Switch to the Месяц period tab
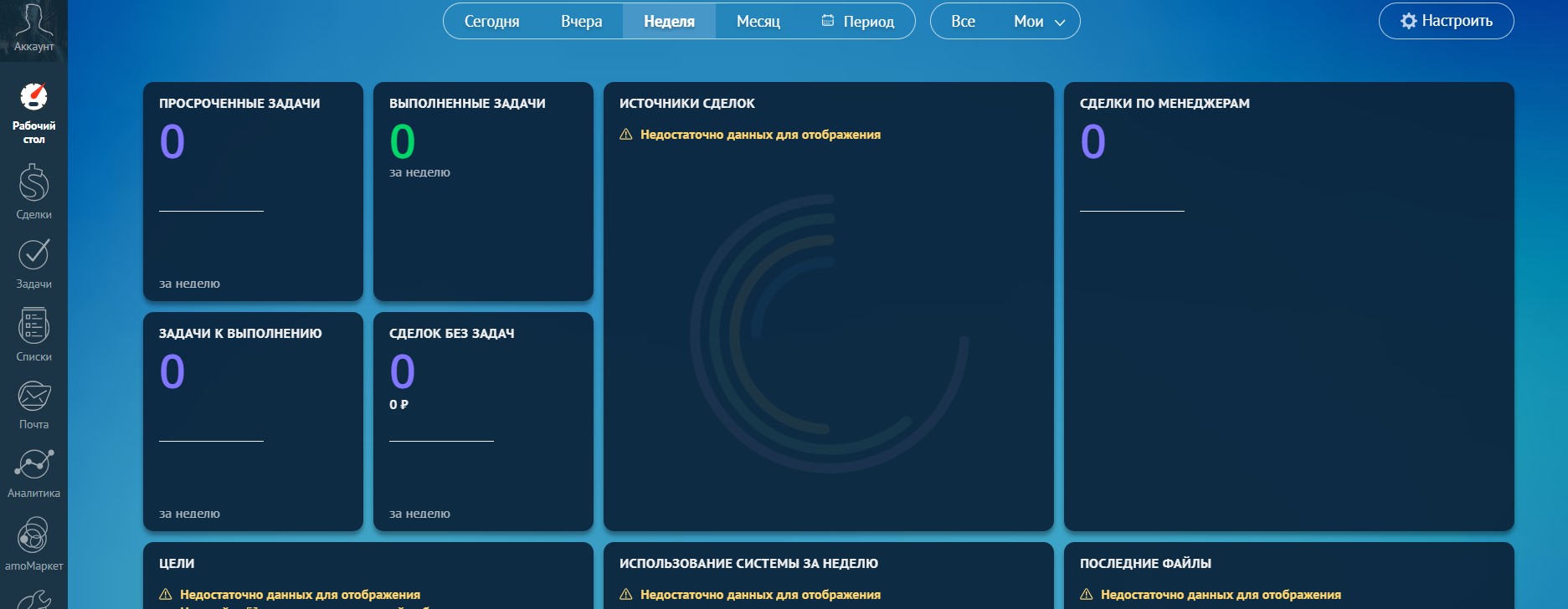The image size is (1568, 609). pos(758,22)
